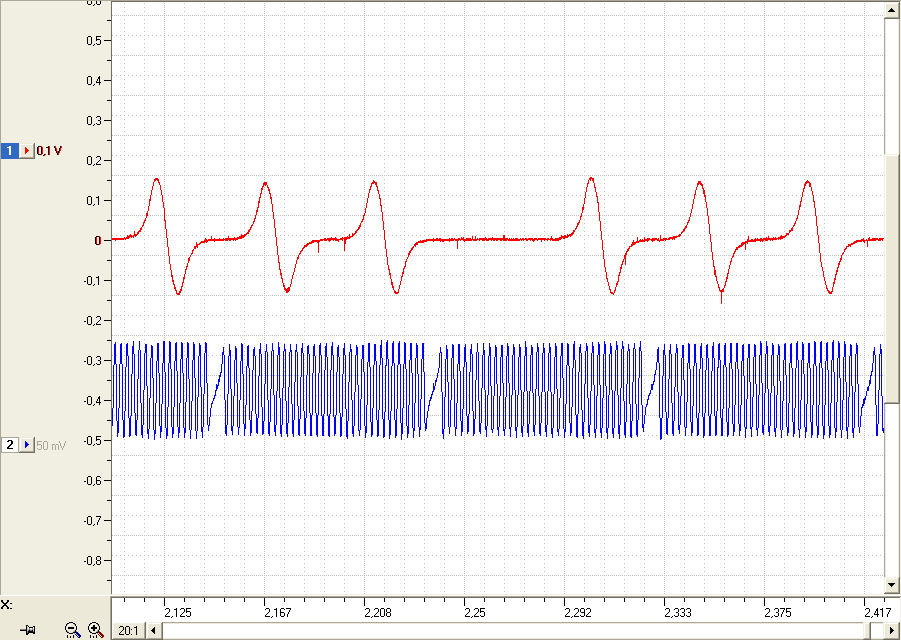Screen dimensions: 901x640
Task: Click voltage axis label 0,3
Action: pos(94,121)
